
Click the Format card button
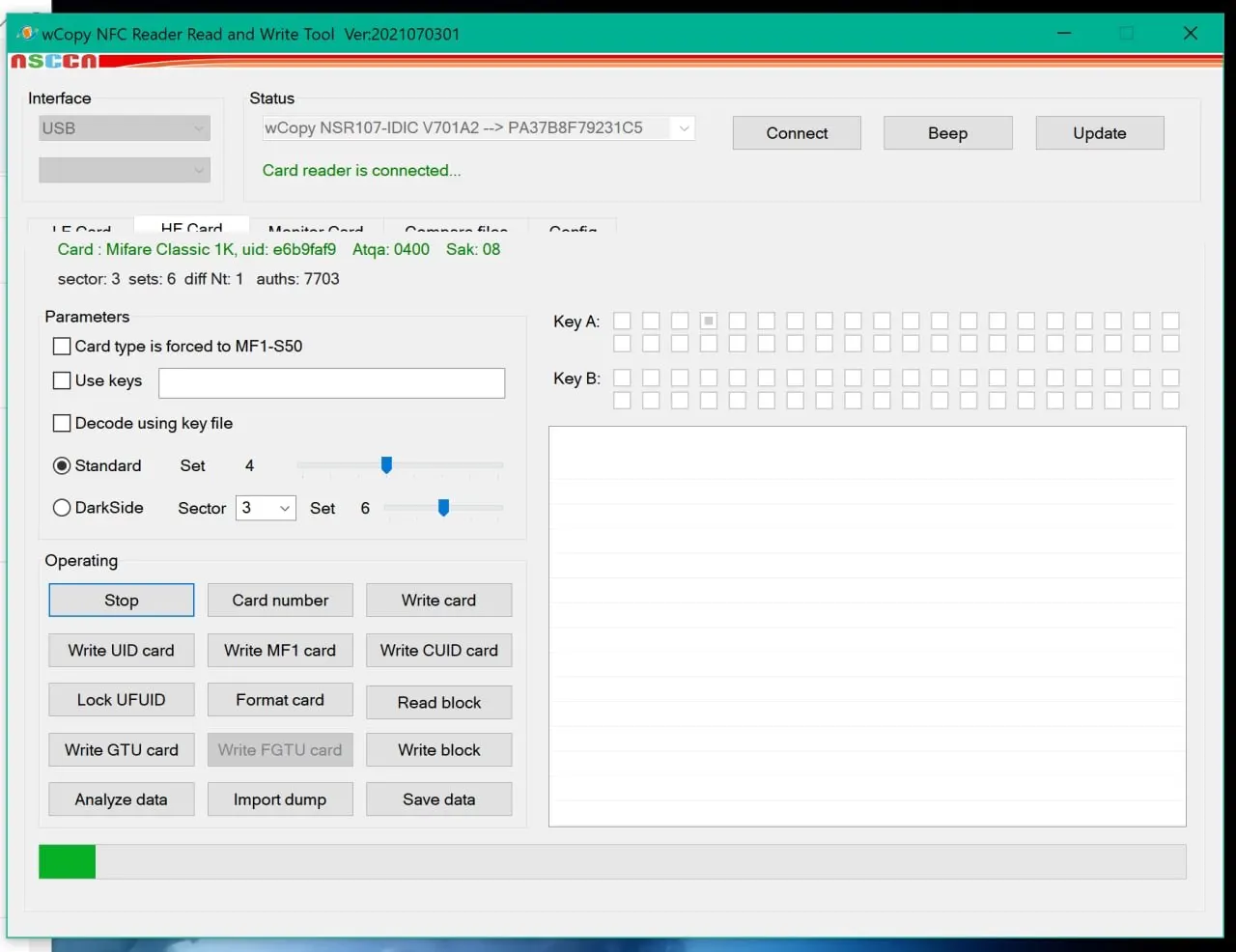pos(280,700)
